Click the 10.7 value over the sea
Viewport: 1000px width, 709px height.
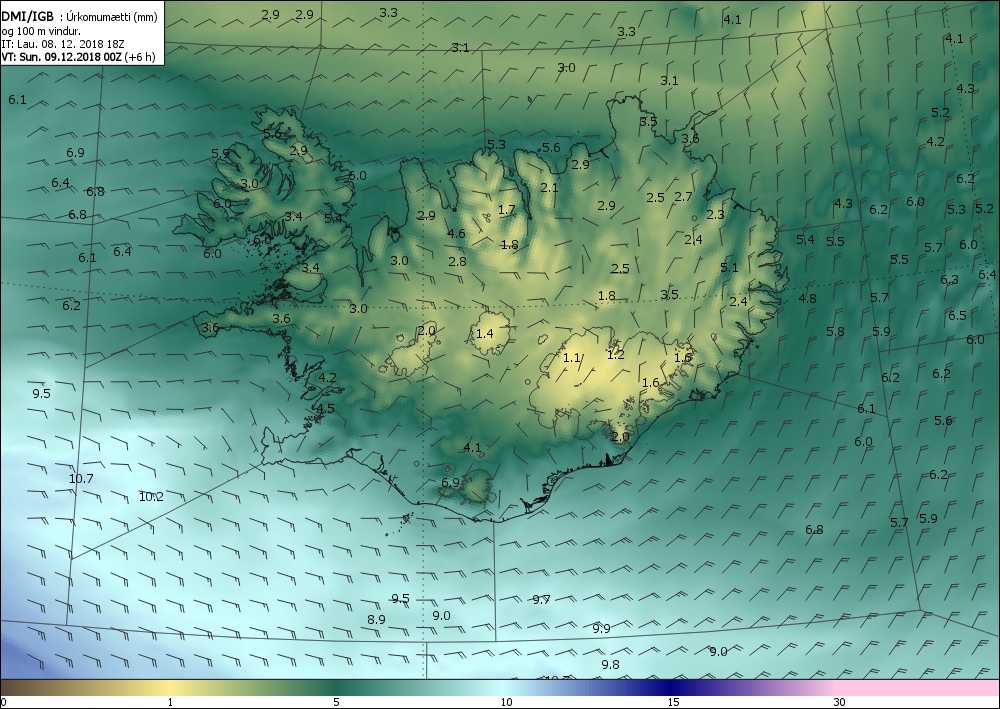(x=81, y=478)
